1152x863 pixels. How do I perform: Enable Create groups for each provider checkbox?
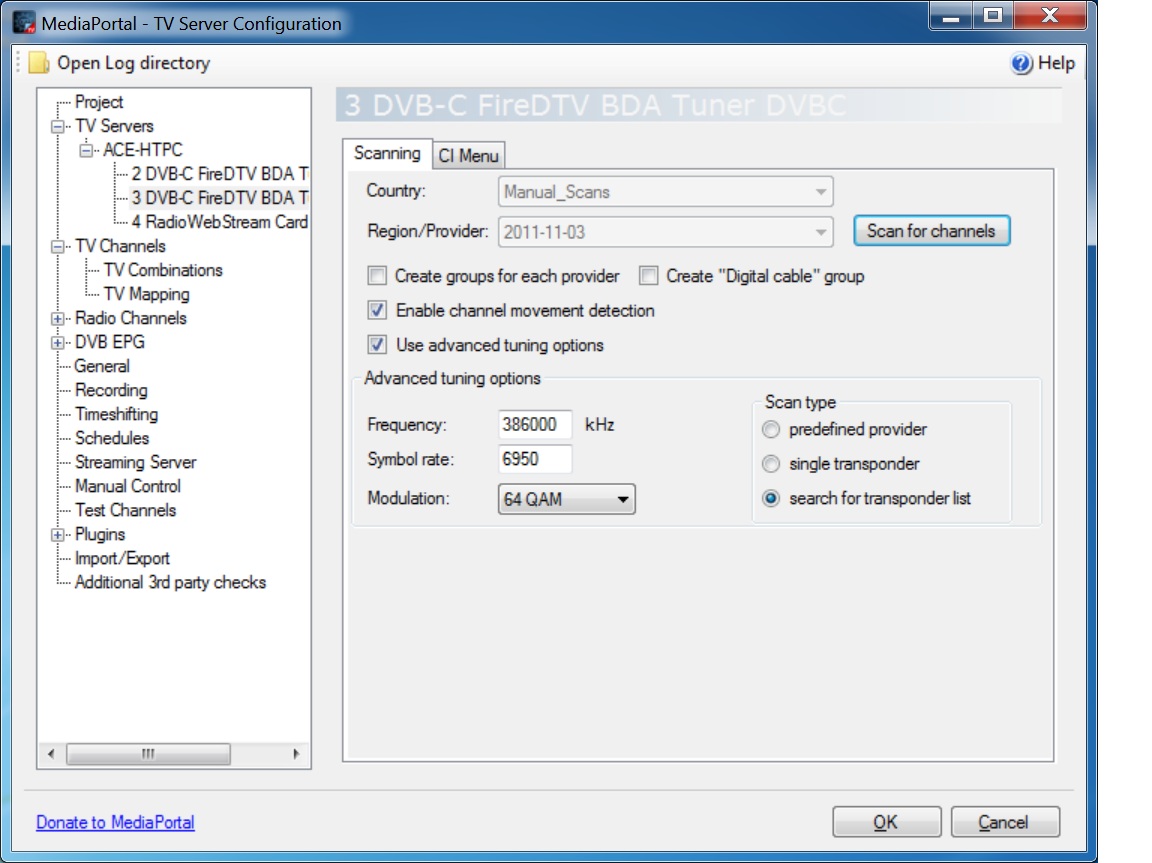click(377, 276)
